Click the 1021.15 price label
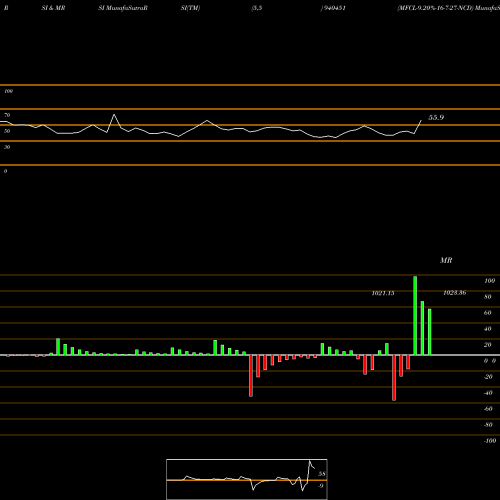 (383, 293)
